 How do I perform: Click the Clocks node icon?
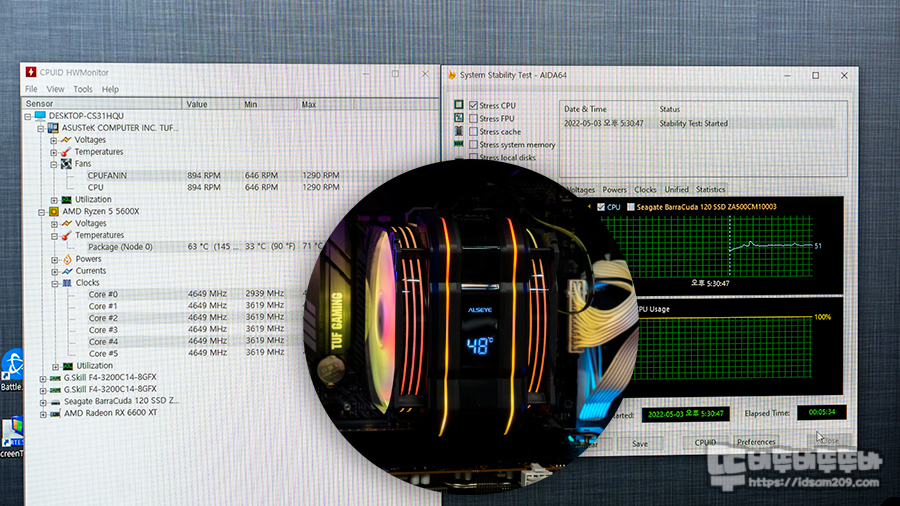(x=67, y=283)
